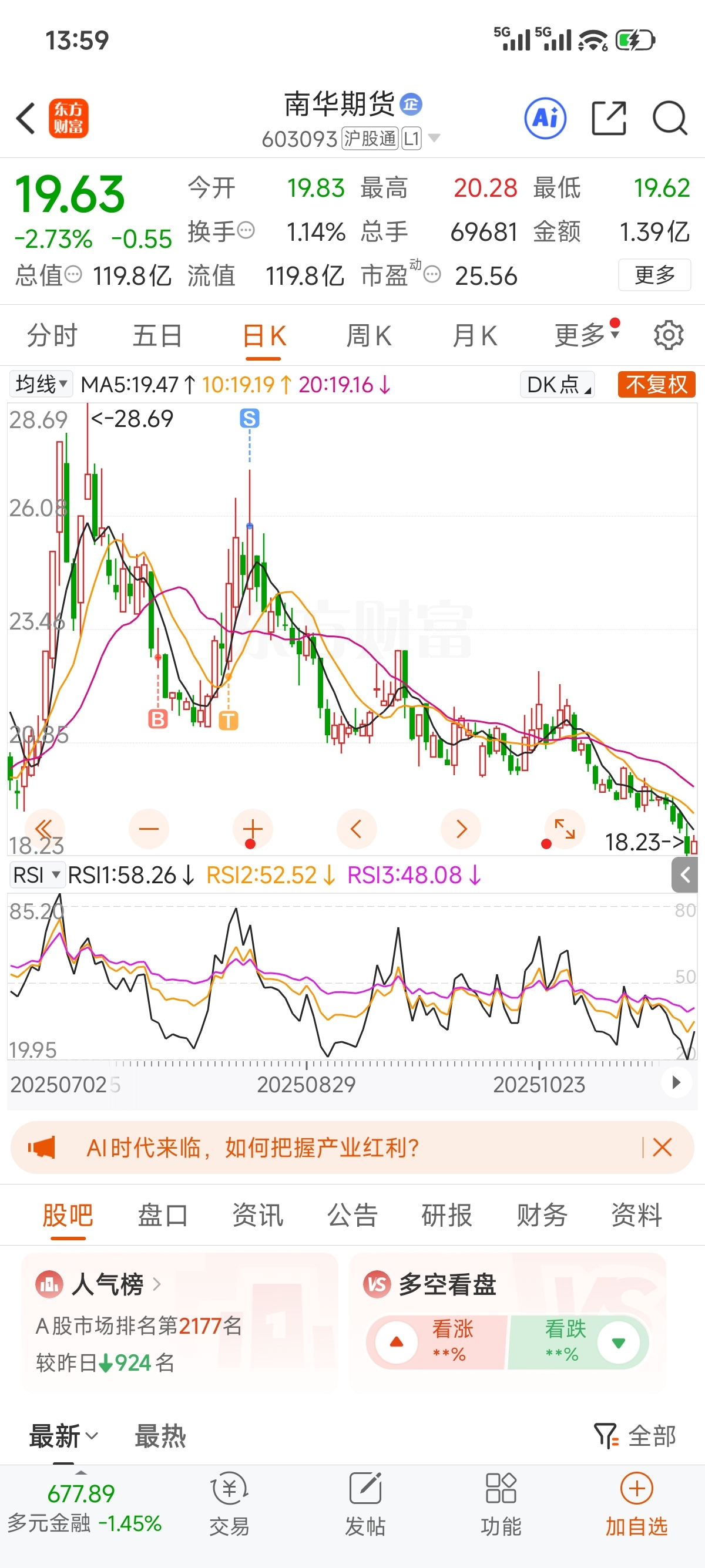
Task: Open the 财务 section tab
Action: (x=542, y=1215)
